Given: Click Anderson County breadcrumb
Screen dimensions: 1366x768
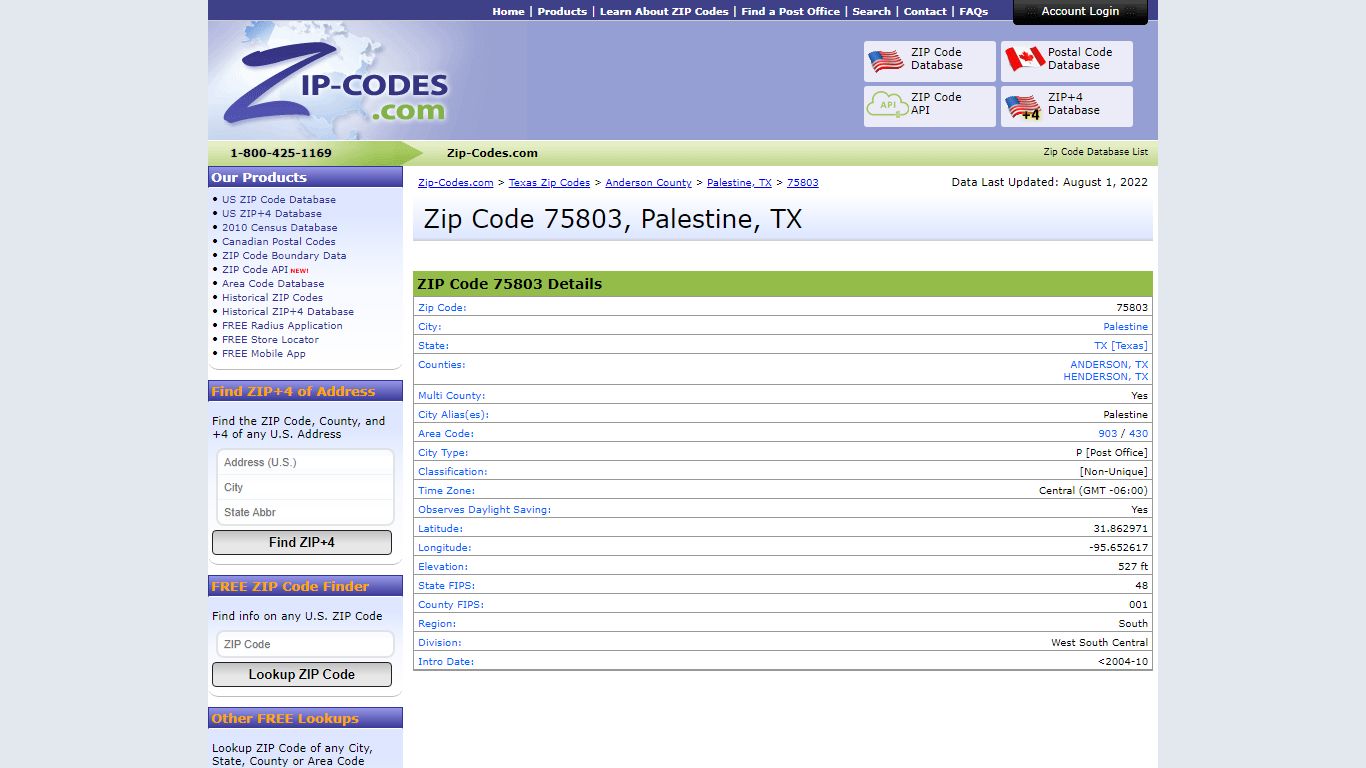Looking at the screenshot, I should (648, 183).
